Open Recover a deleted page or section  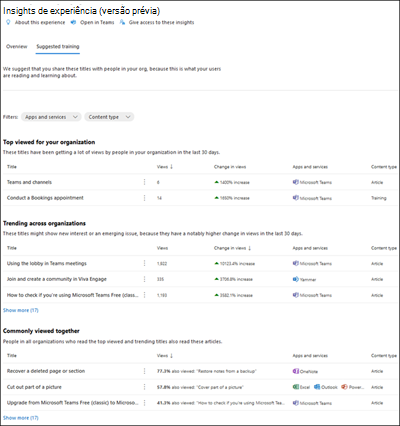[46, 371]
